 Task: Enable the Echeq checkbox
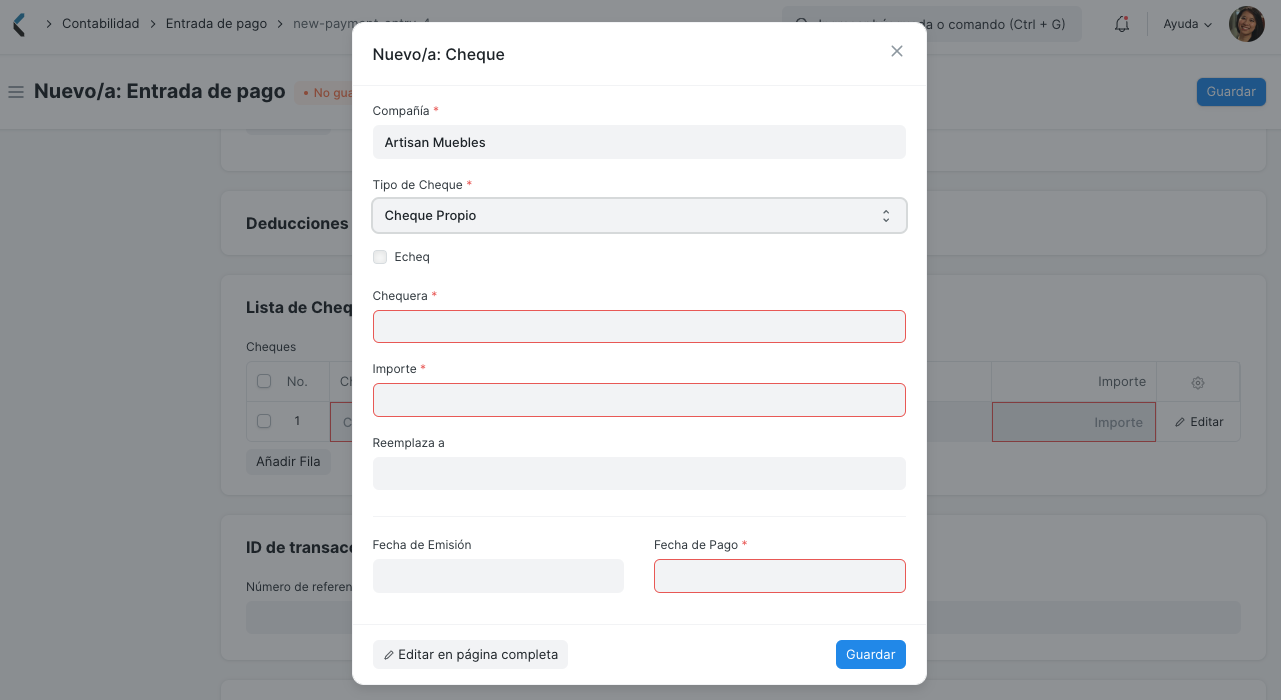click(x=380, y=257)
